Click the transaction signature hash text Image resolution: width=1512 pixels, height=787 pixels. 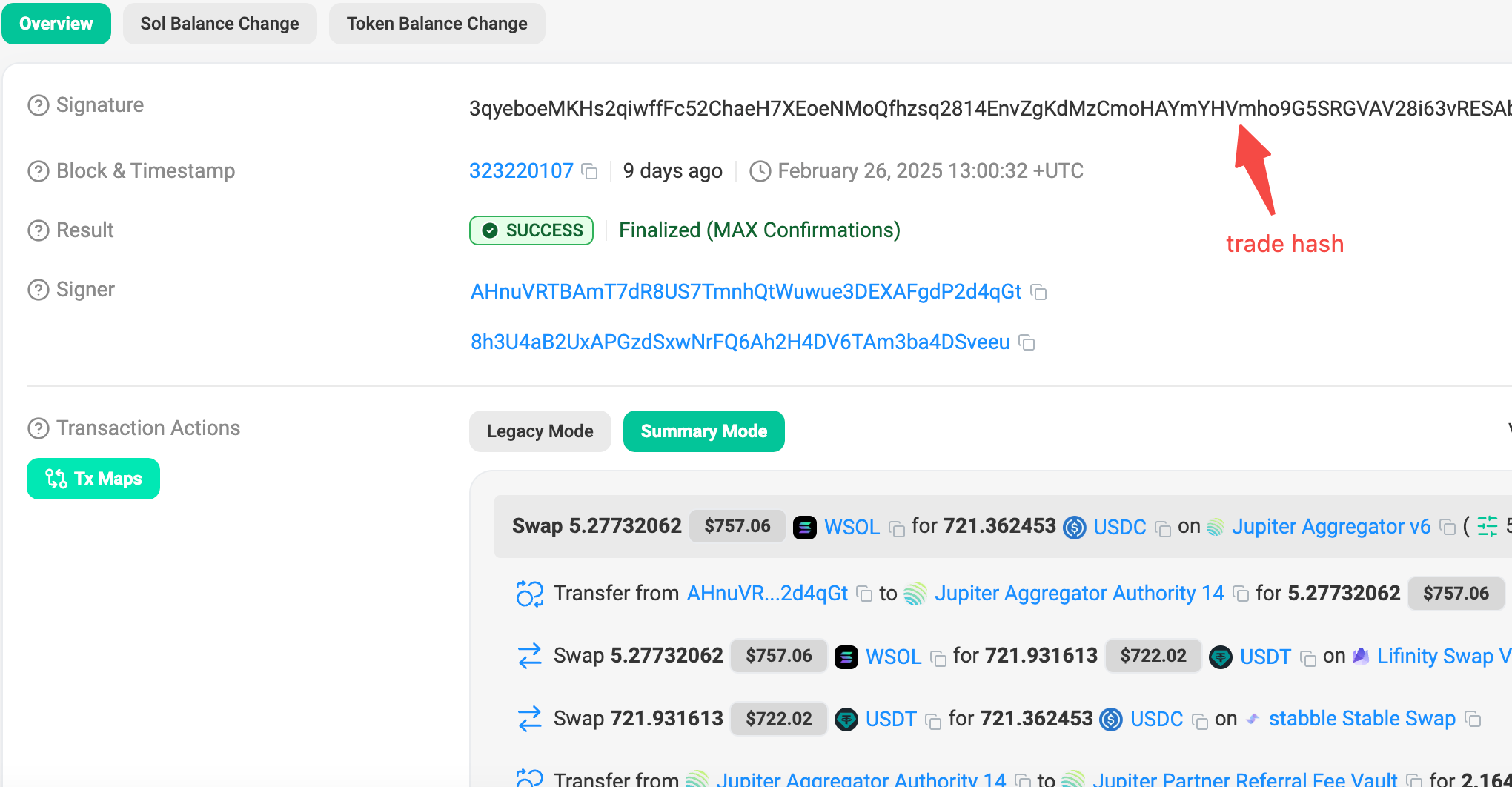(990, 109)
